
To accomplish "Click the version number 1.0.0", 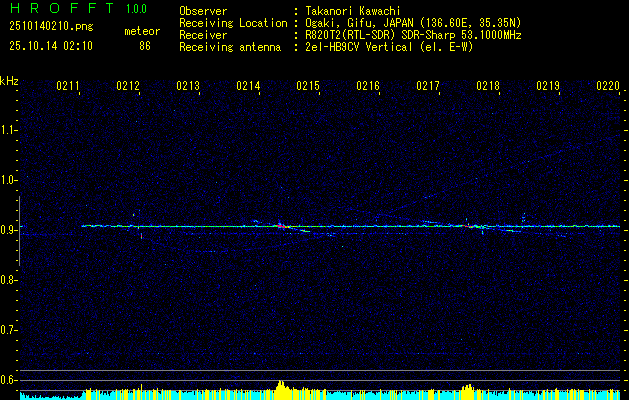I will click(x=136, y=9).
